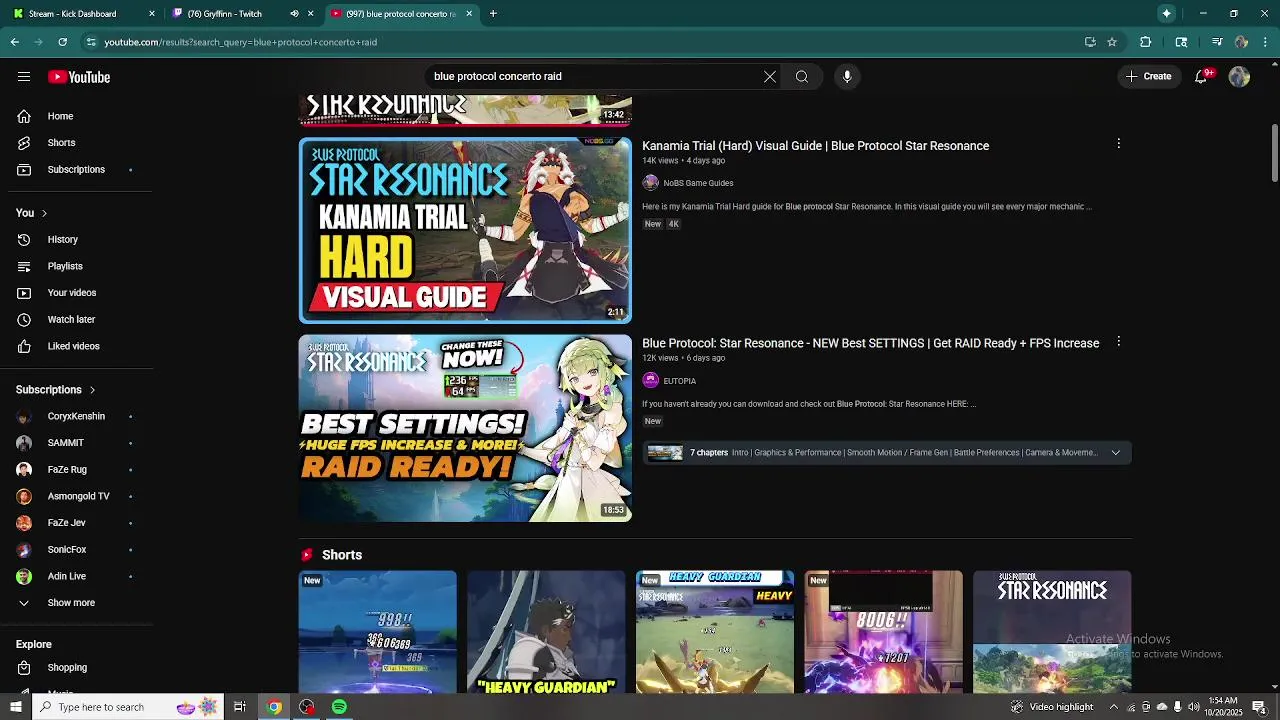Screen dimensions: 1280x720
Task: Open Chrome three-dot menu
Action: point(1266,42)
